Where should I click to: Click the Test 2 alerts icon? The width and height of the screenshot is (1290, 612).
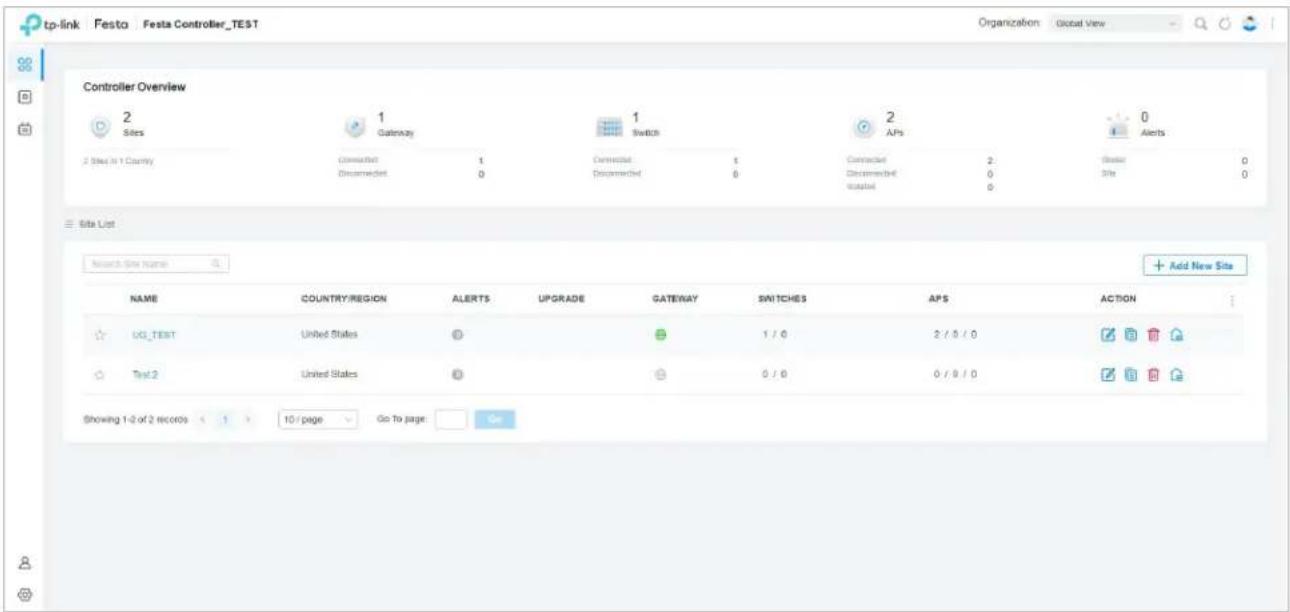(457, 374)
